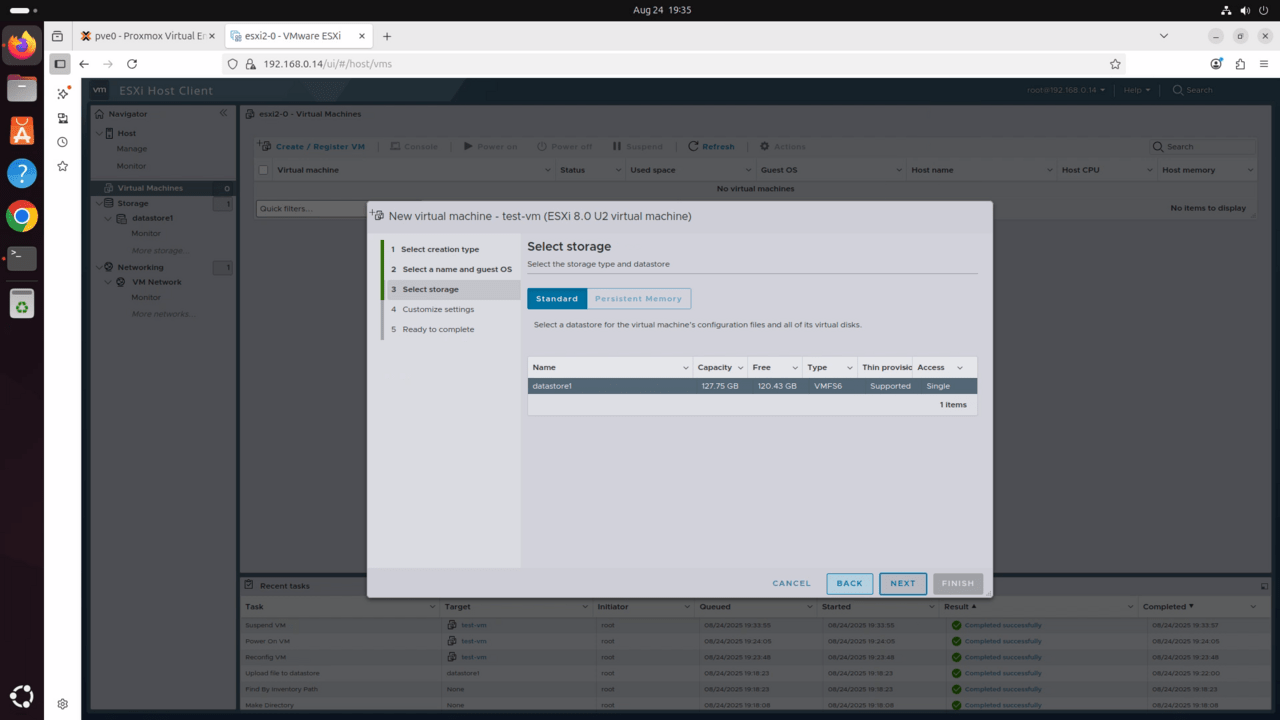The image size is (1280, 720).
Task: Click the Console monitor icon
Action: click(395, 146)
